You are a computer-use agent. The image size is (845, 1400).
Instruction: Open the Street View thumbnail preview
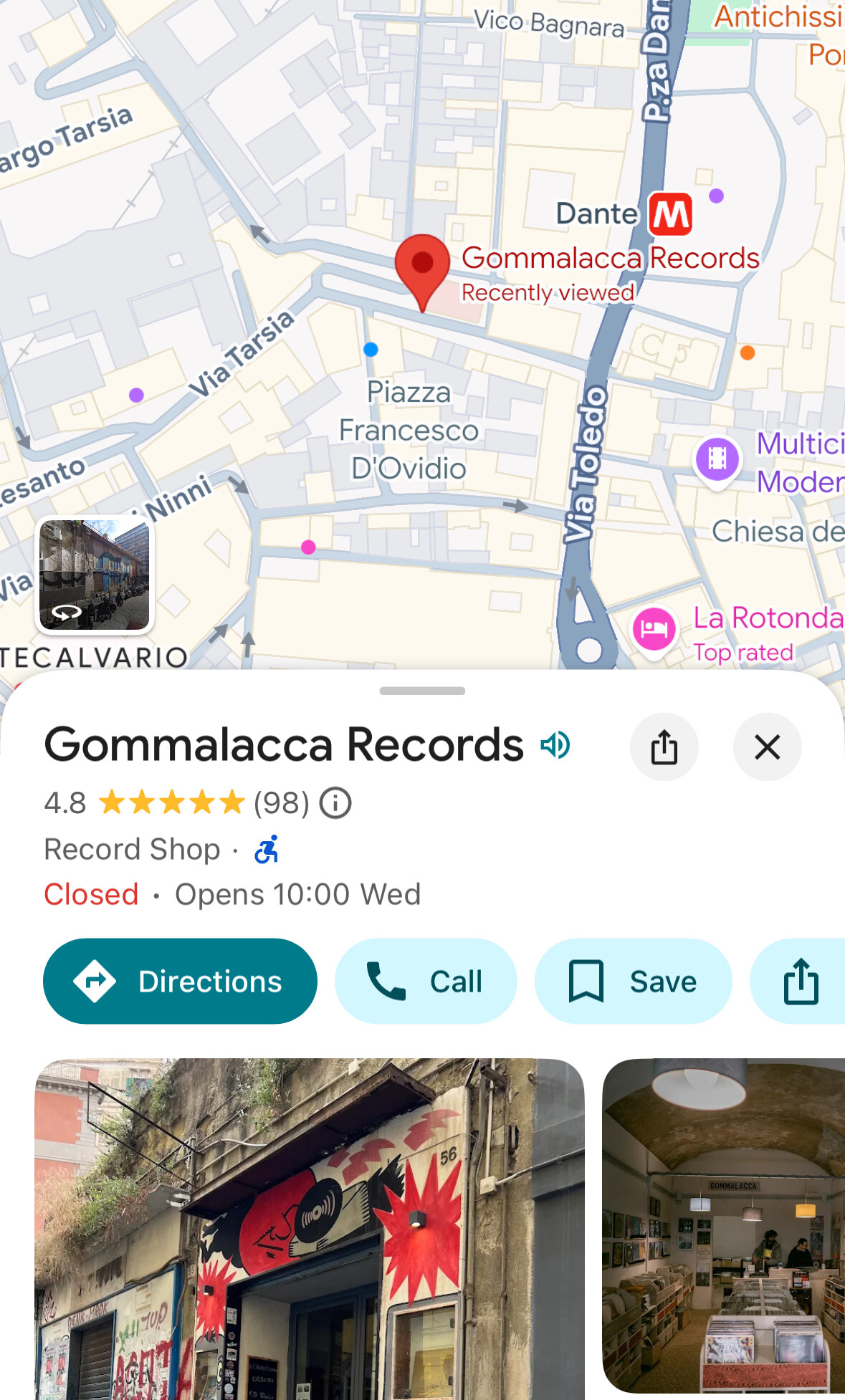95,575
